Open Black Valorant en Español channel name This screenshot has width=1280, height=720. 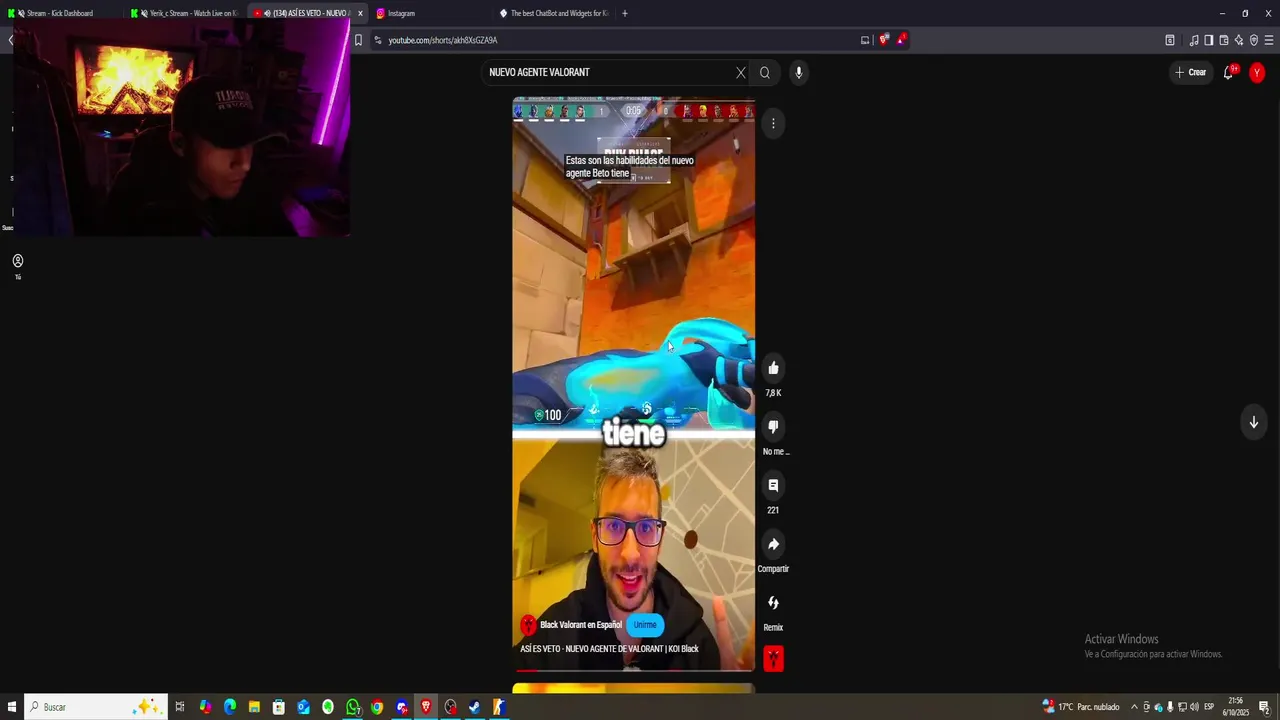(581, 625)
